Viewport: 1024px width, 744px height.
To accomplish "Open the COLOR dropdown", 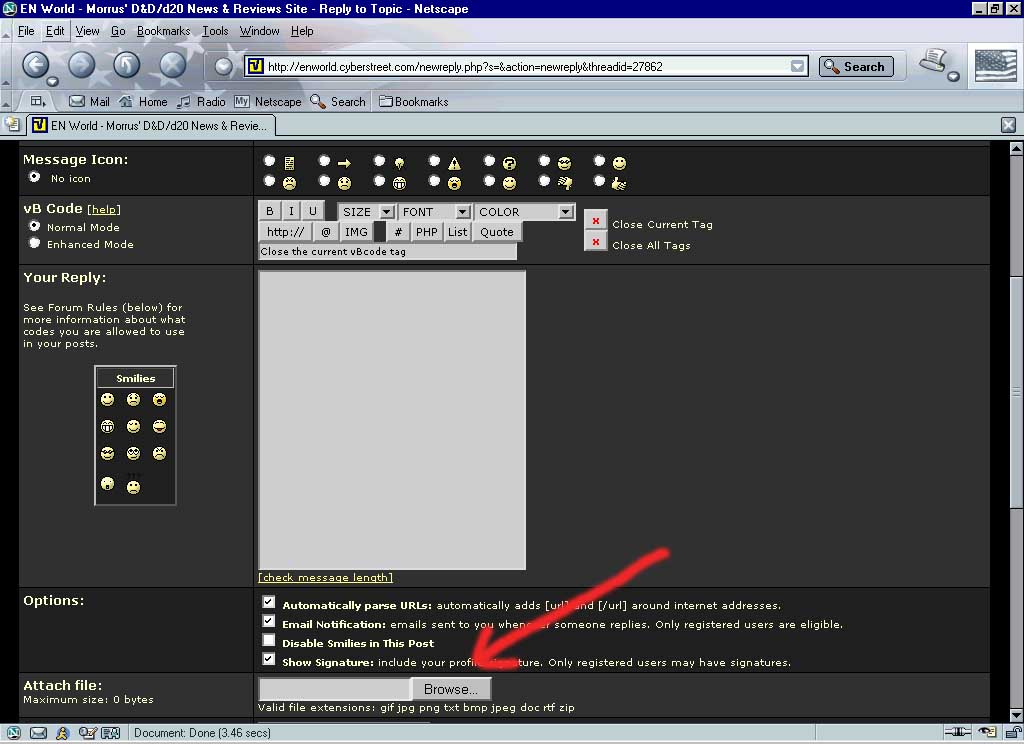I will [x=524, y=212].
